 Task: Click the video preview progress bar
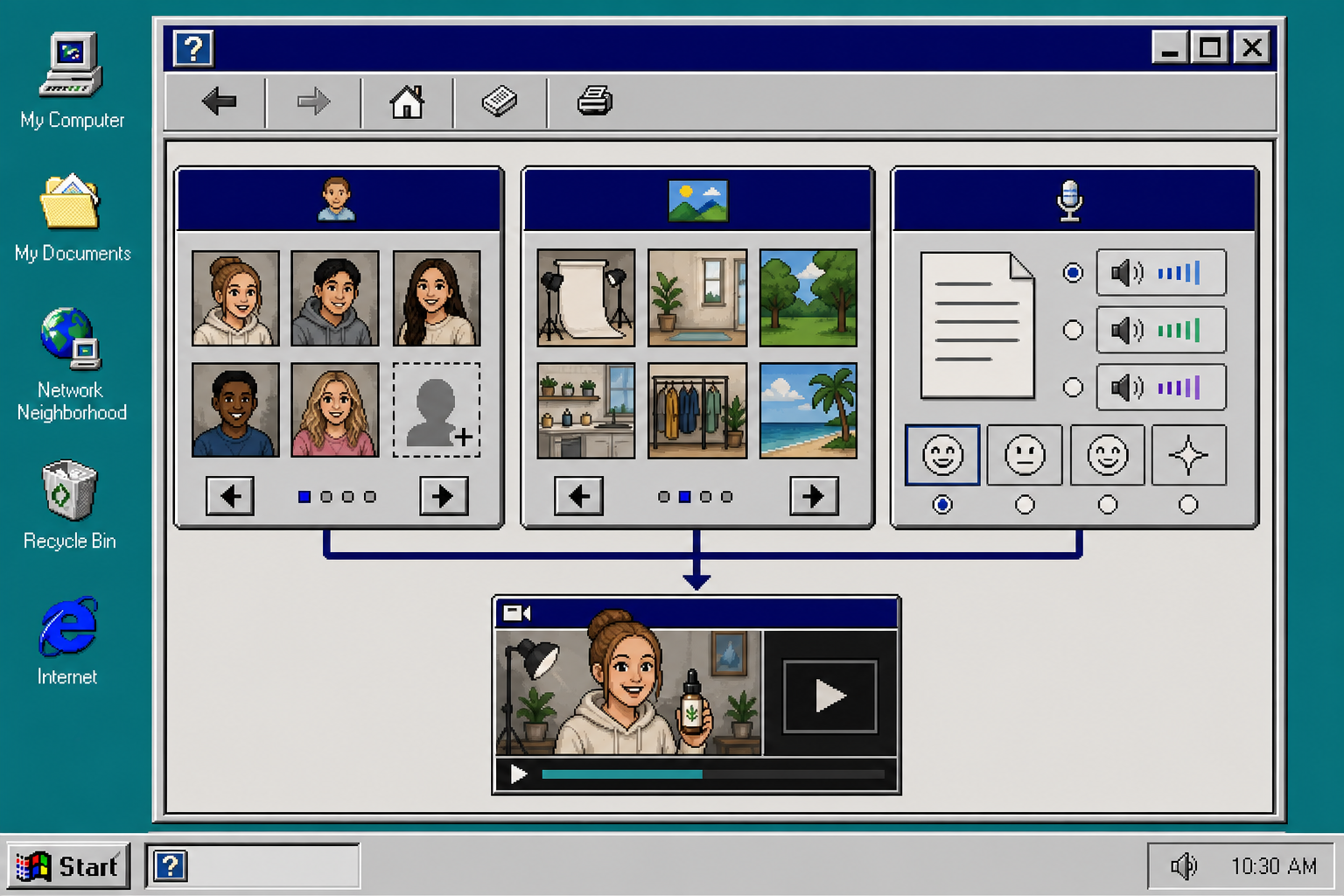coord(713,774)
